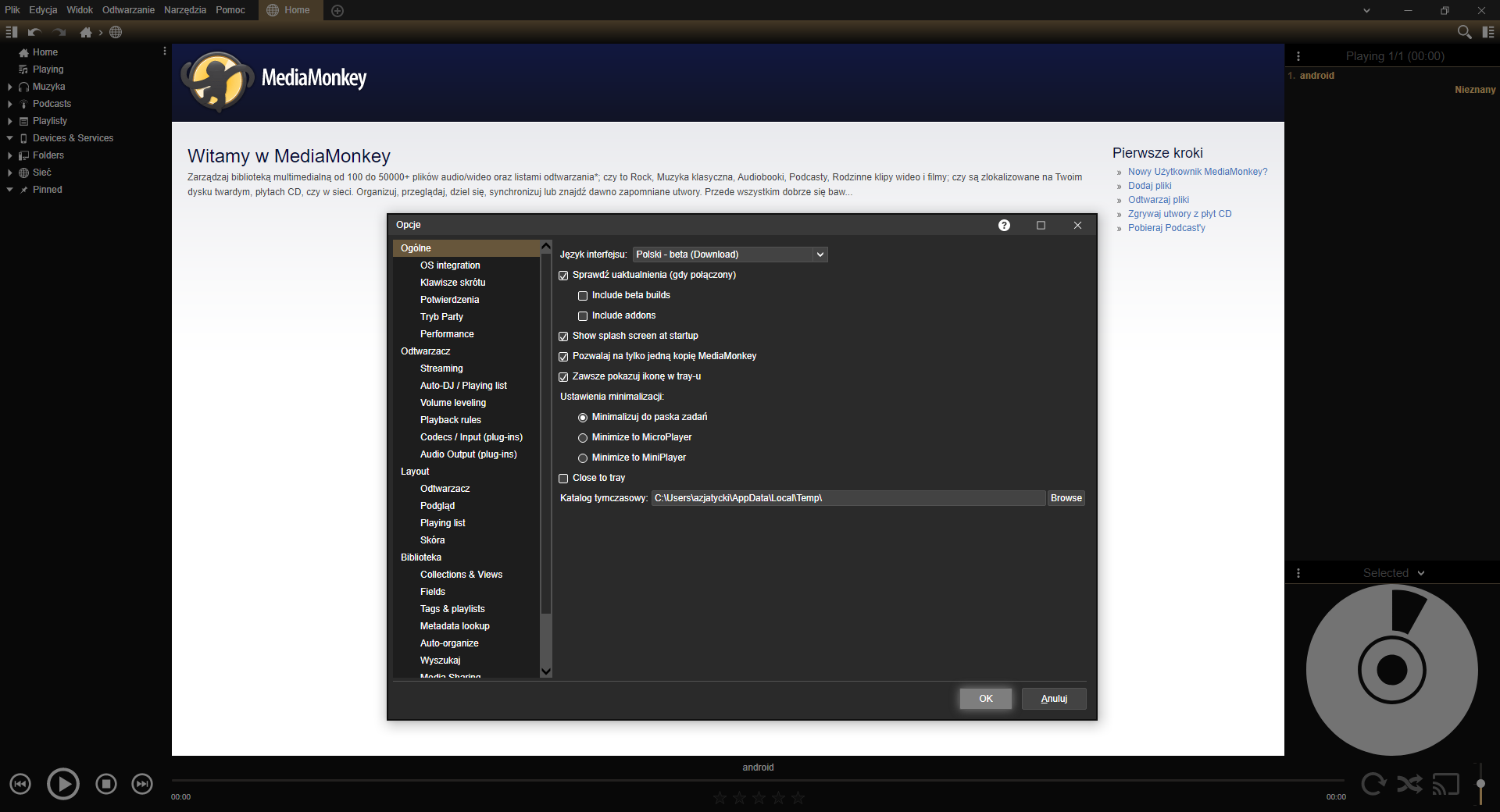The width and height of the screenshot is (1500, 812).
Task: Open the Narzędzia menu
Action: tap(185, 10)
